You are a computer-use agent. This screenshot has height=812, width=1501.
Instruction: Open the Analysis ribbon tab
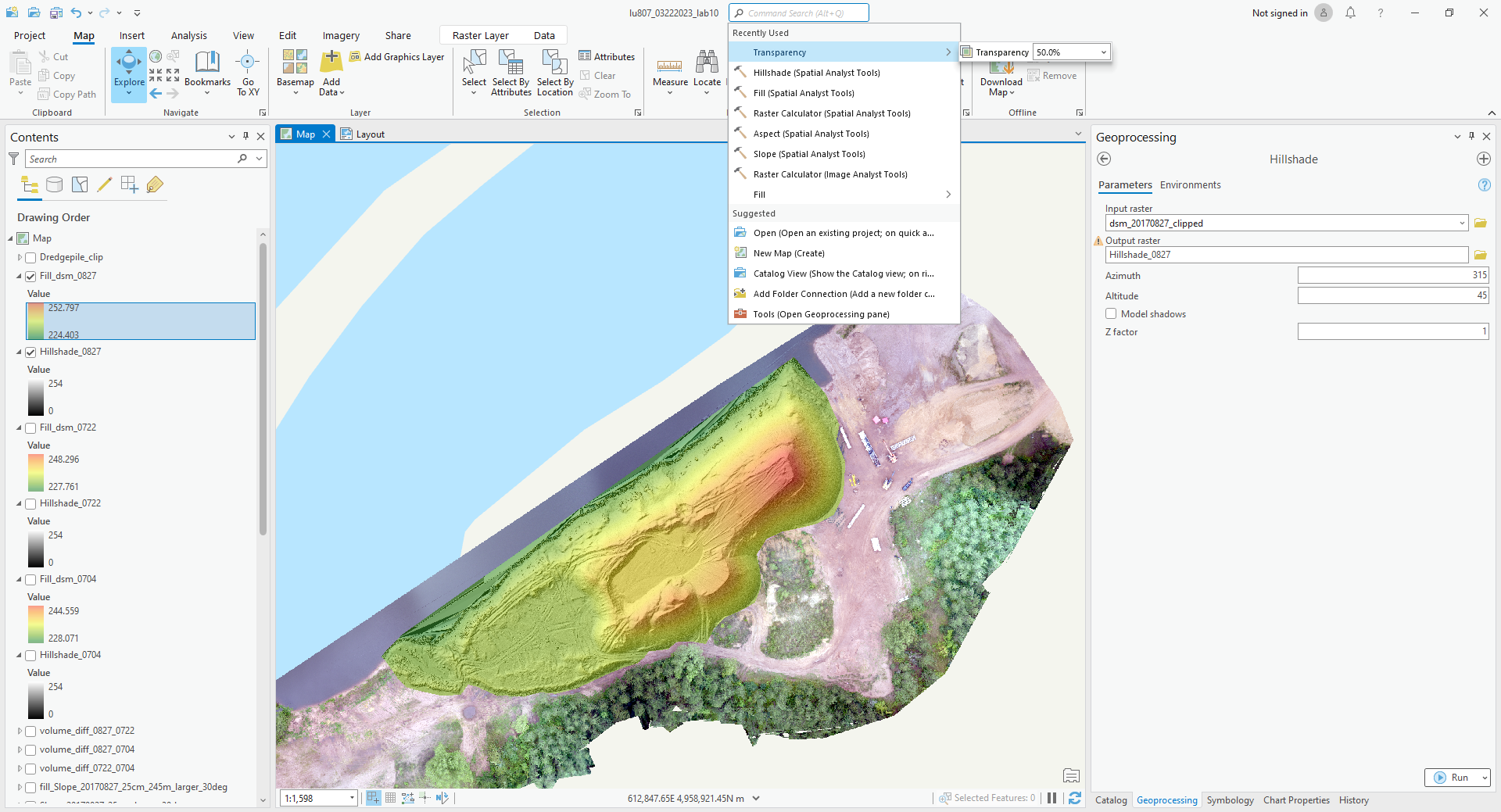189,35
